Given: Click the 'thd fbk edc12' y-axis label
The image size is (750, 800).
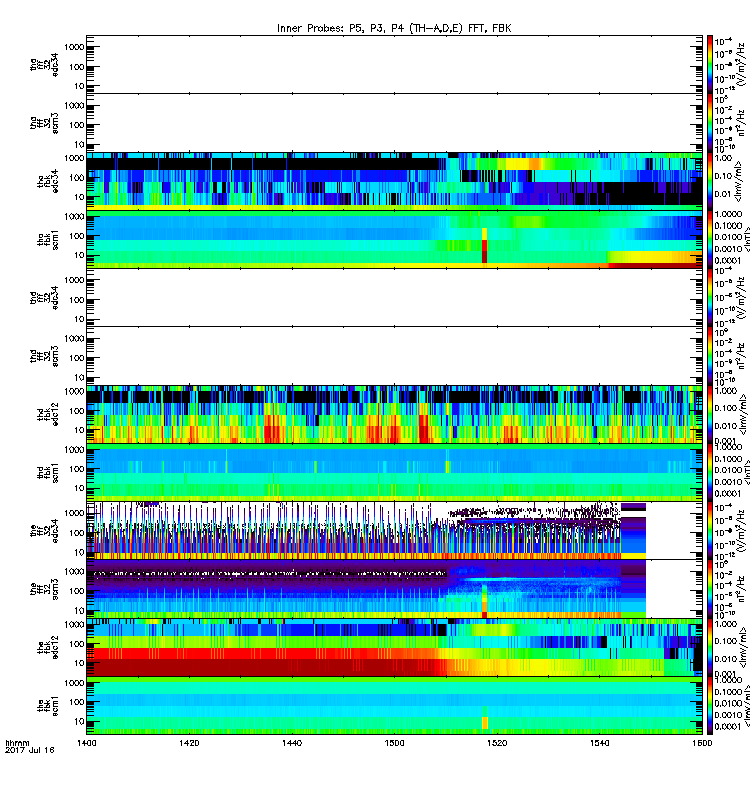Looking at the screenshot, I should click(48, 414).
